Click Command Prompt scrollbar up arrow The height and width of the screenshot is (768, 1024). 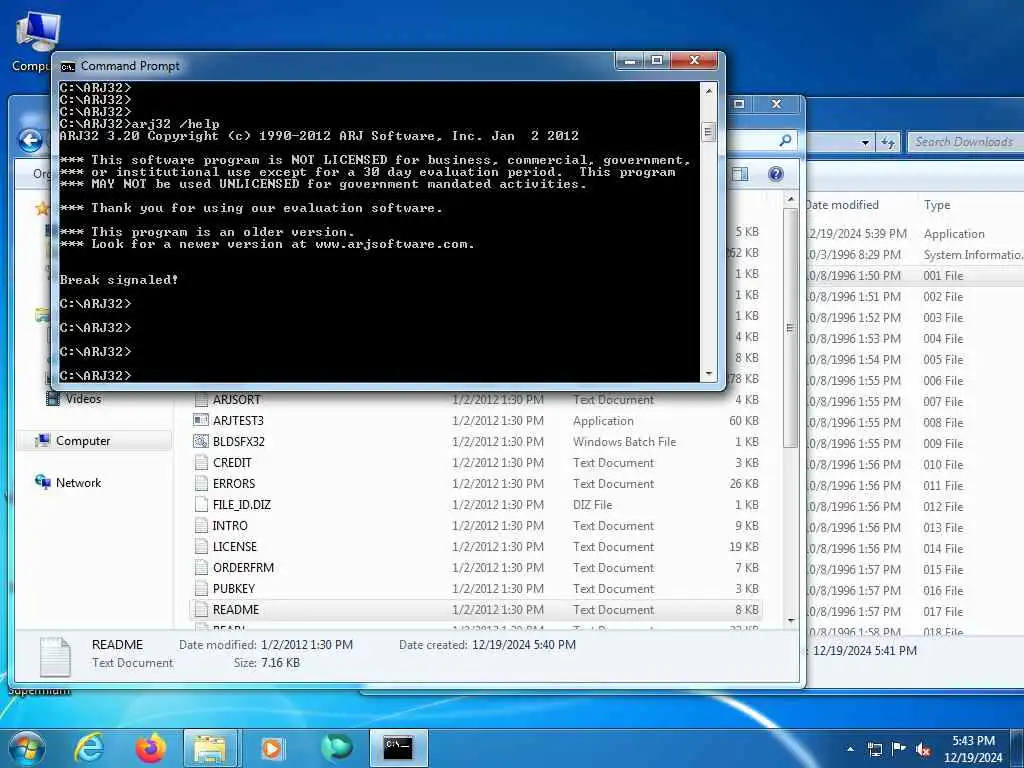coord(709,91)
